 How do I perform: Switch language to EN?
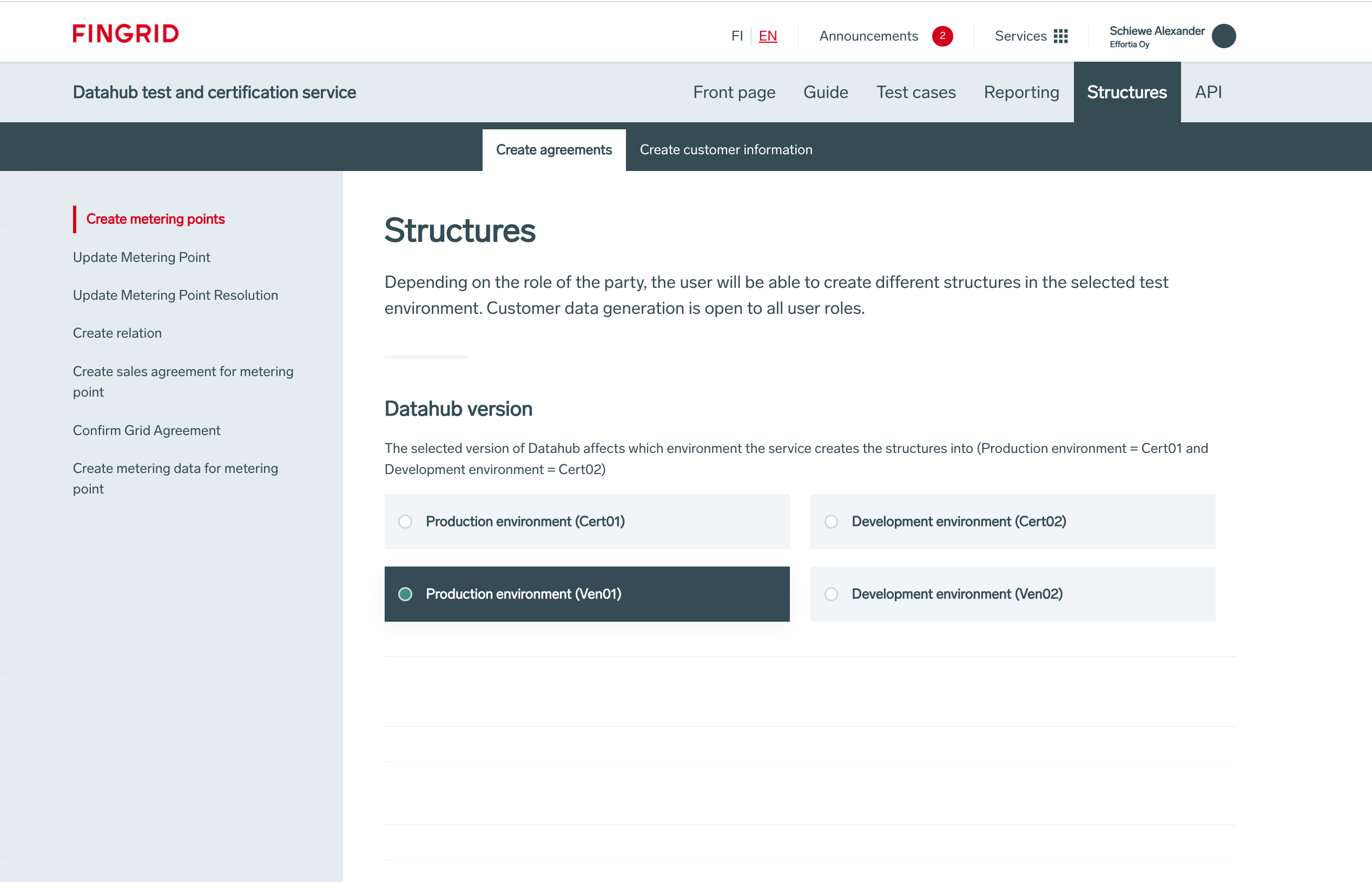pyautogui.click(x=768, y=36)
